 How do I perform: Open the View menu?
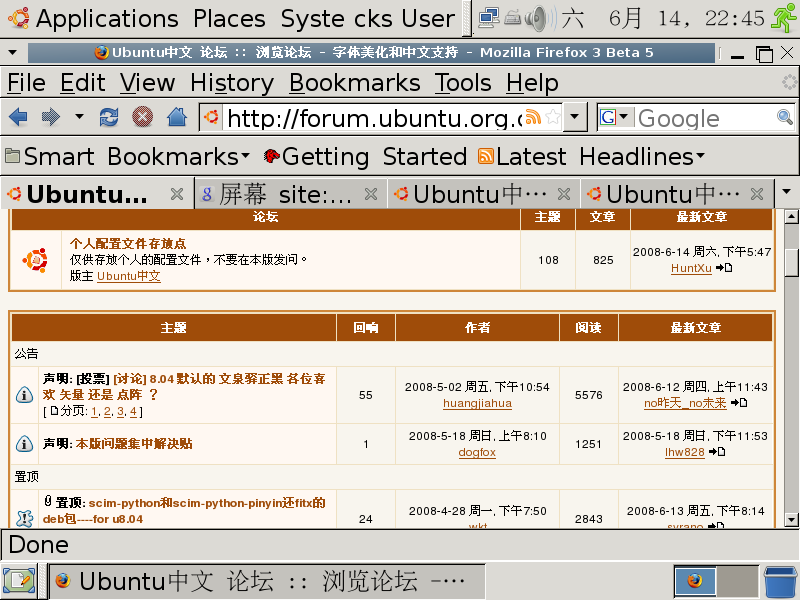[147, 83]
